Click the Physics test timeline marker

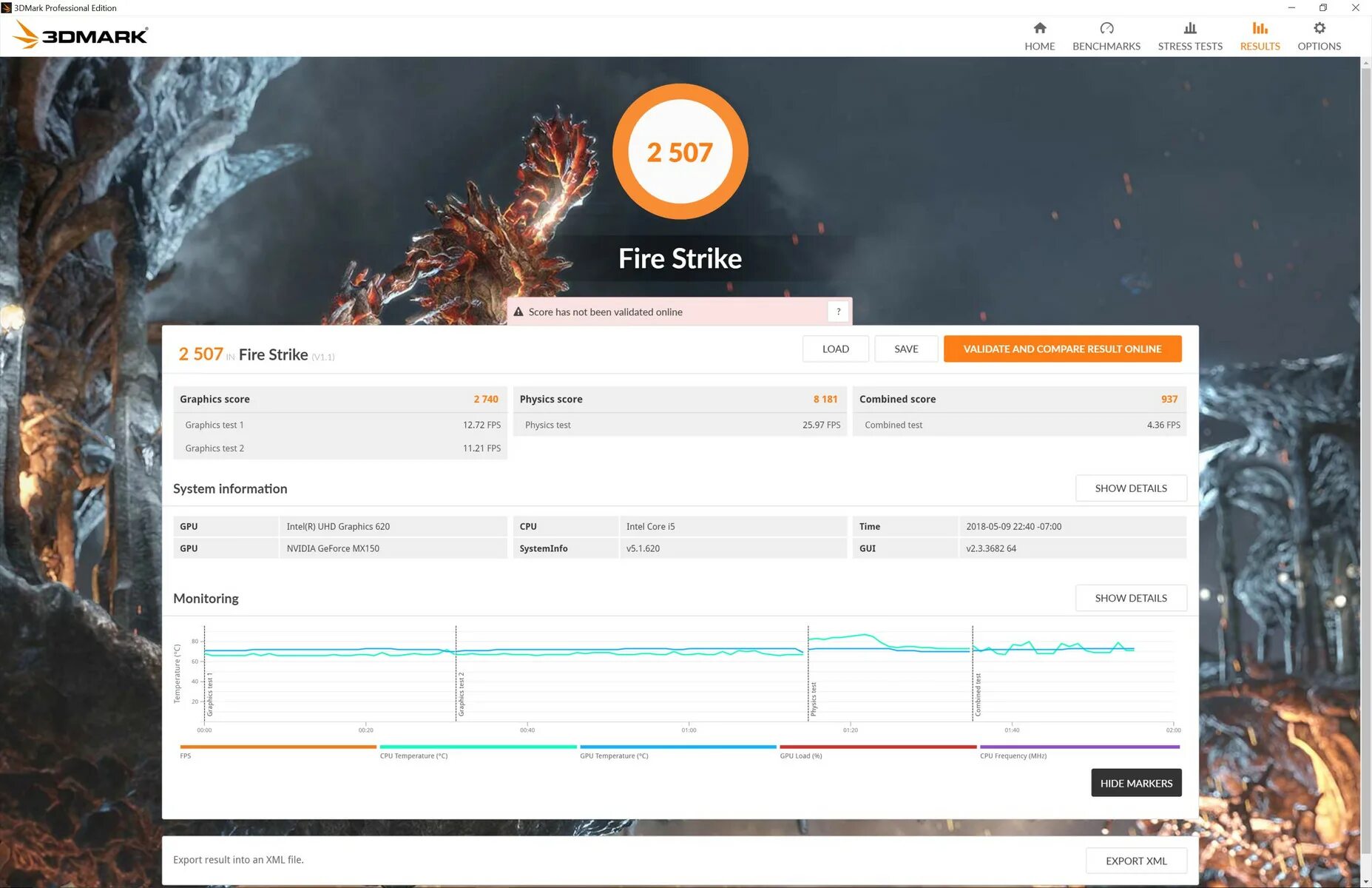click(x=814, y=699)
